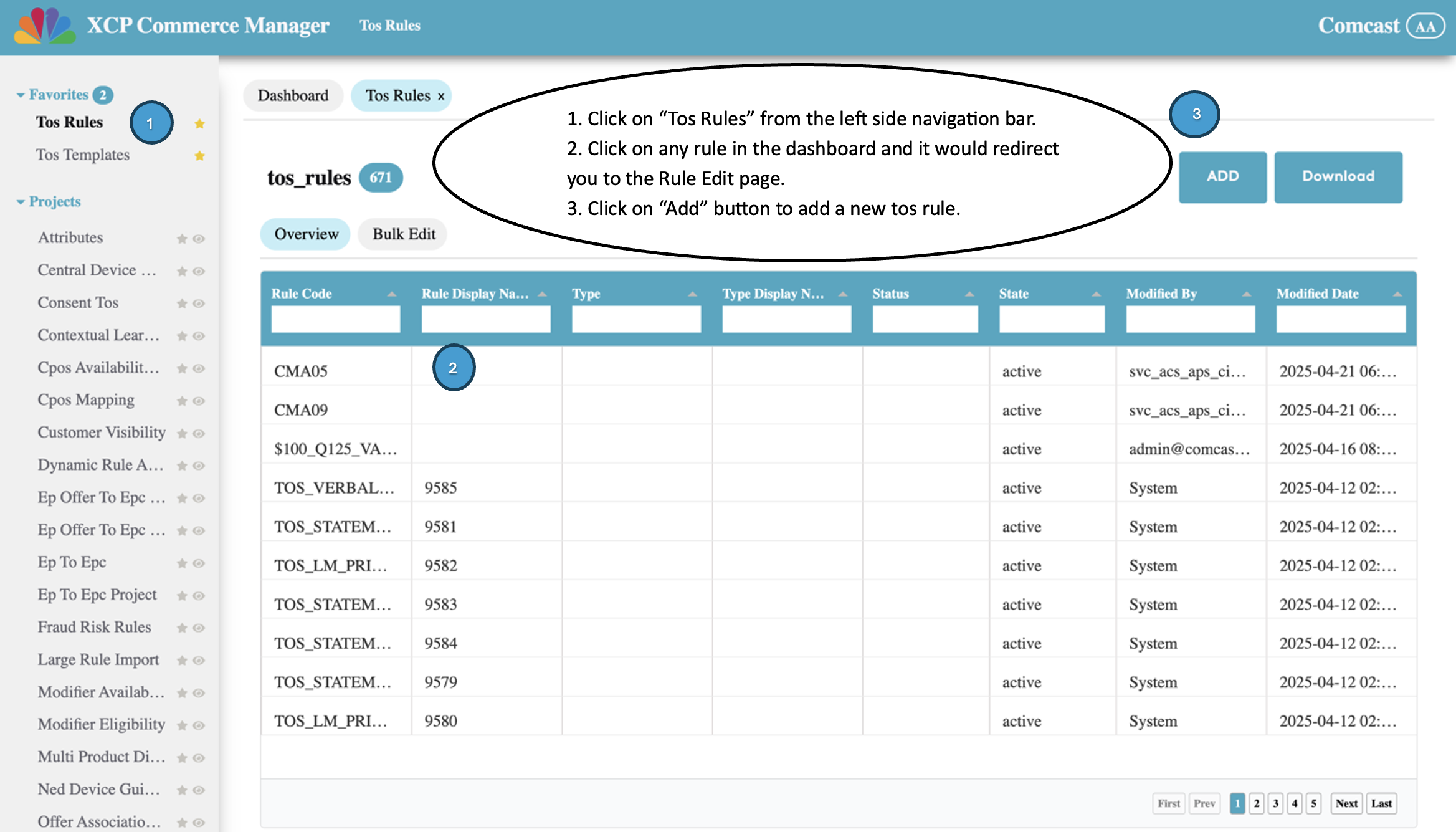Sort by Status column arrow

[969, 294]
